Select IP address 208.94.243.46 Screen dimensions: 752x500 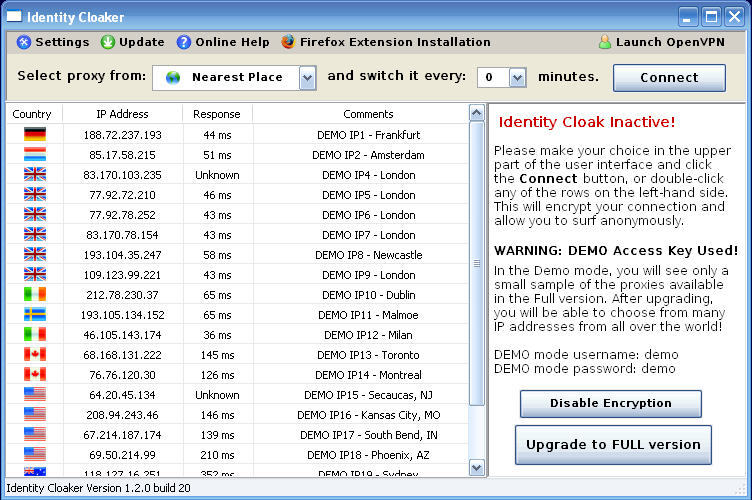tap(122, 415)
